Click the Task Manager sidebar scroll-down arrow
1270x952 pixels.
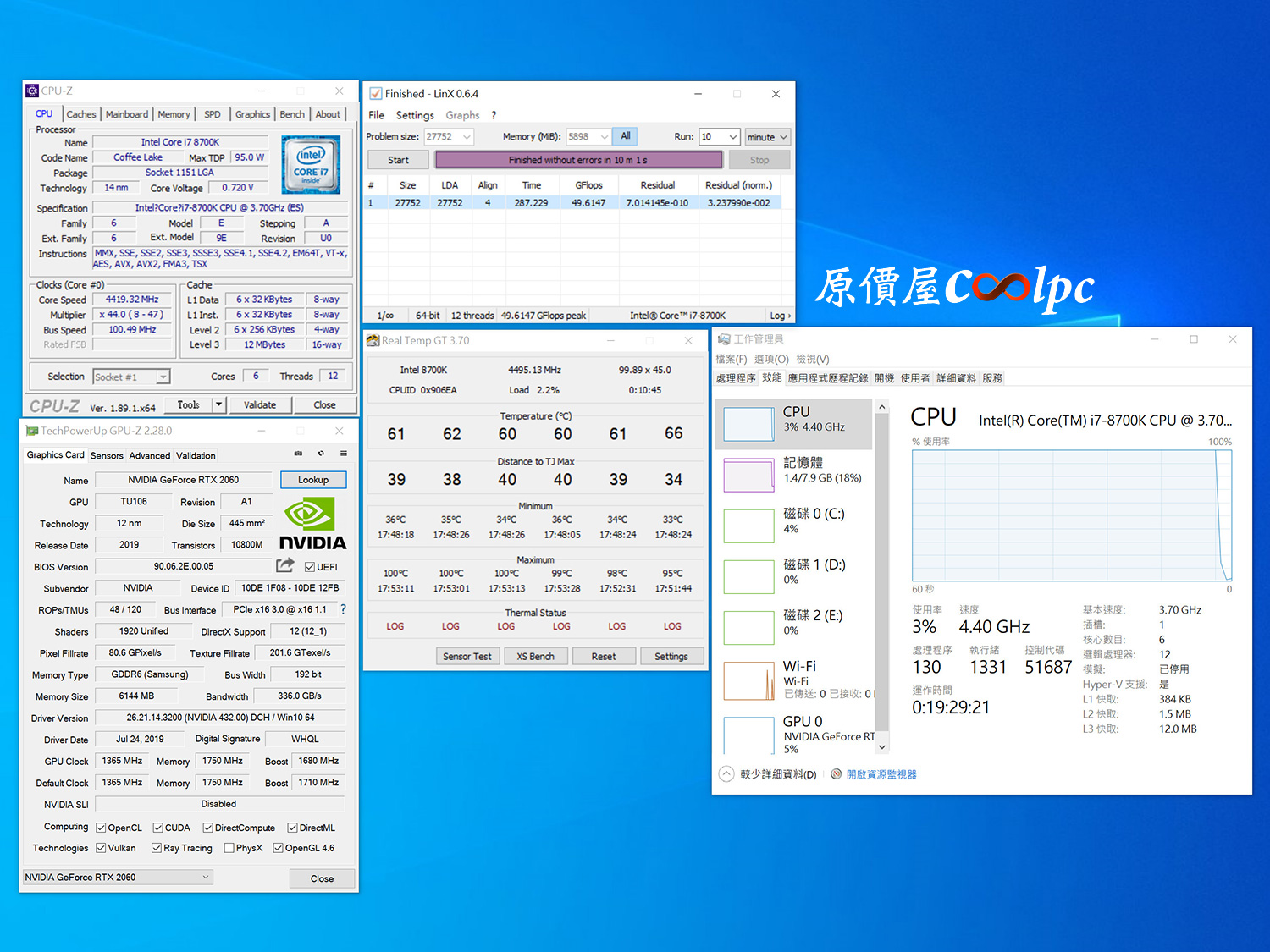click(881, 747)
